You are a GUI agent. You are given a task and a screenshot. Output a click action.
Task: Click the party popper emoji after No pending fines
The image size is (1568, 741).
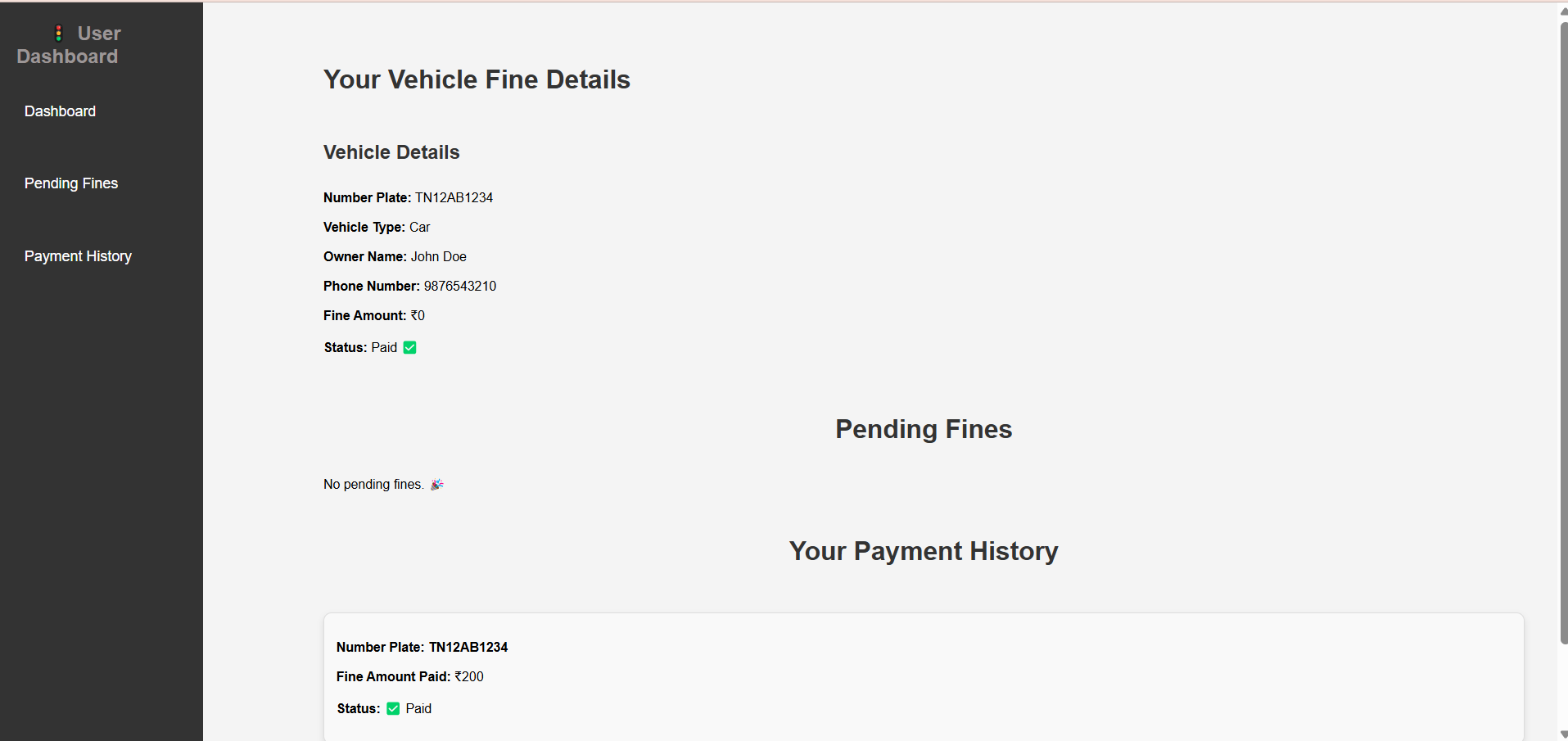tap(437, 485)
